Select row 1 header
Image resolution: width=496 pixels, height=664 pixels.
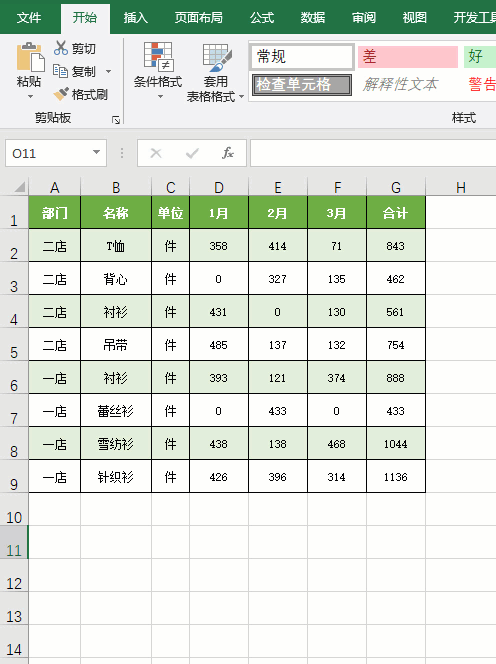tap(14, 213)
